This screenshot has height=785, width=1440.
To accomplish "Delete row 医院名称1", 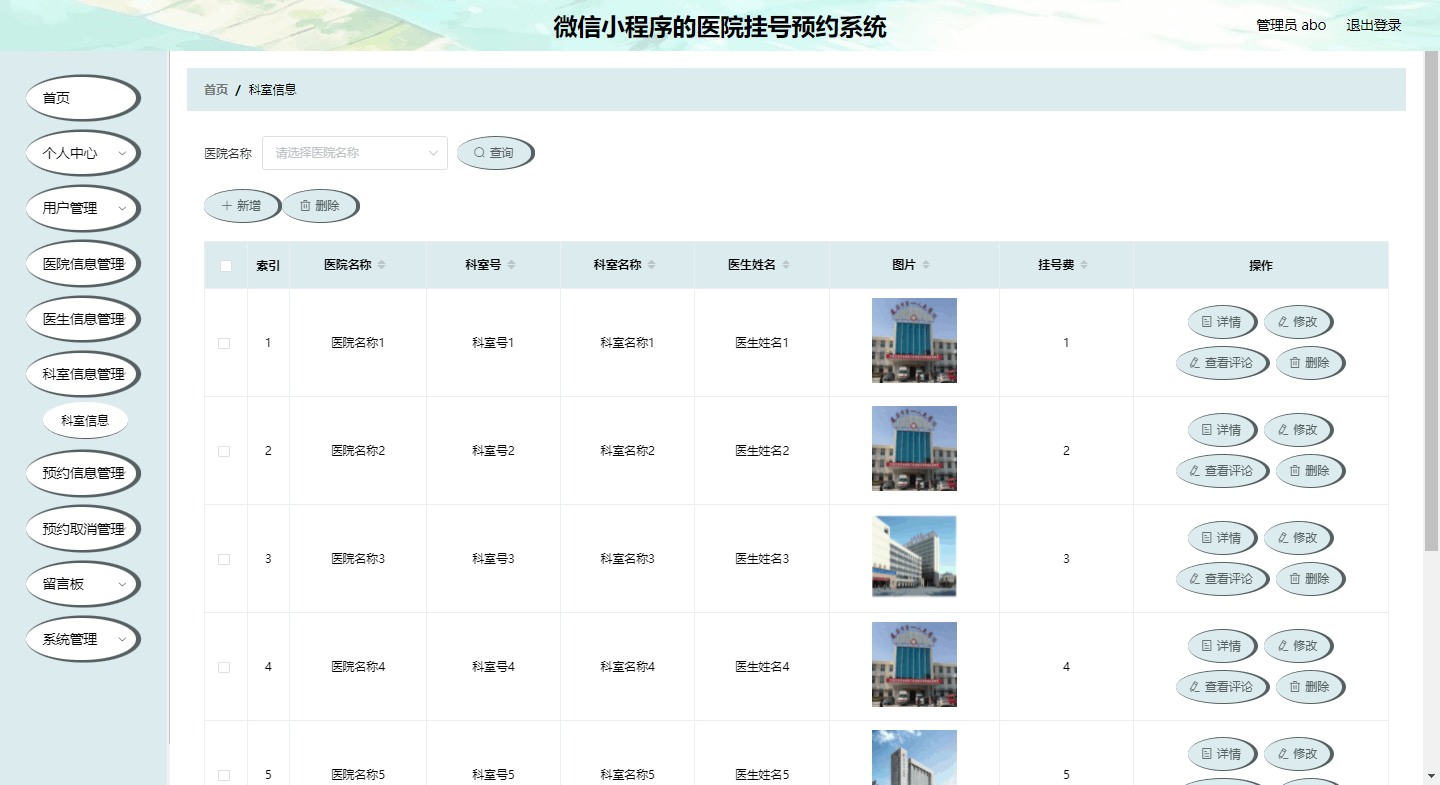I will click(x=1310, y=363).
